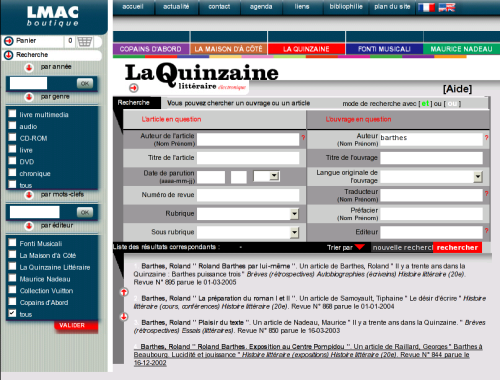Open the accueil menu item

click(x=133, y=7)
